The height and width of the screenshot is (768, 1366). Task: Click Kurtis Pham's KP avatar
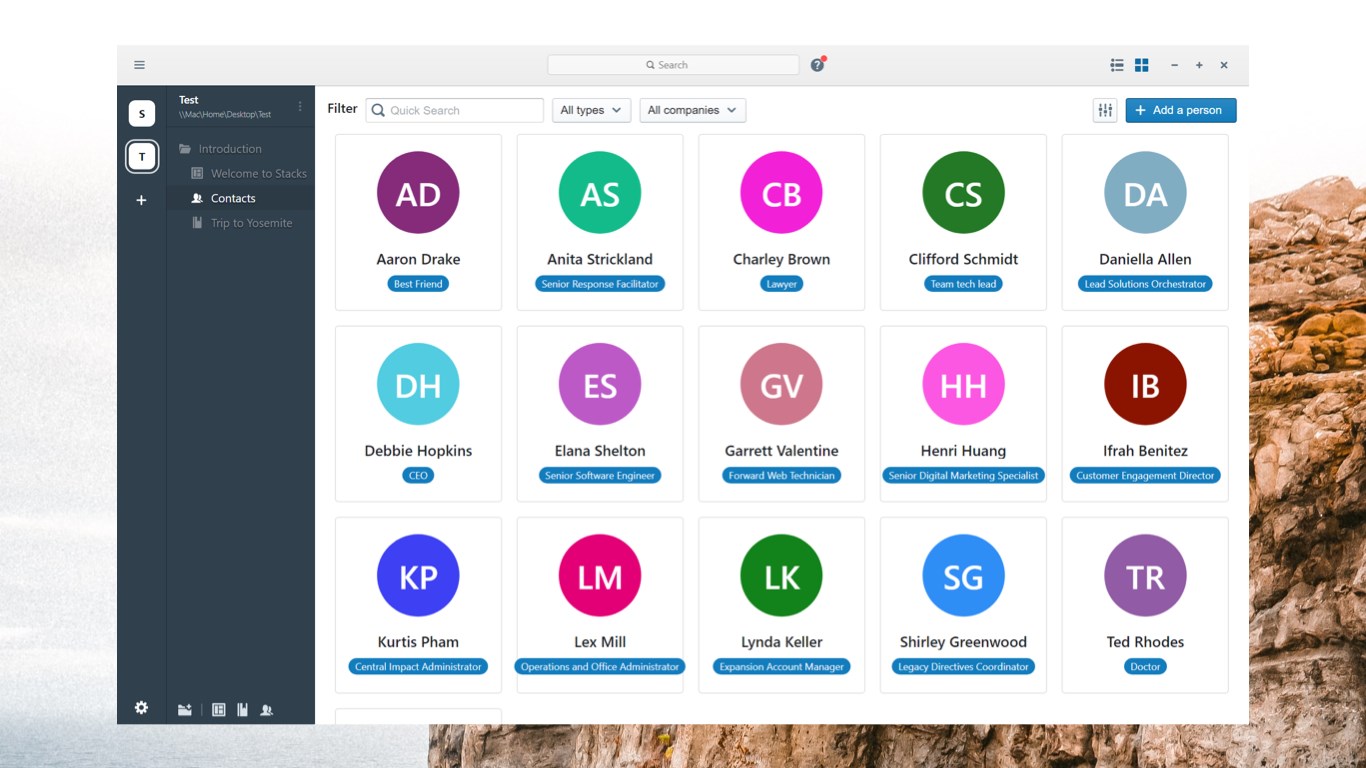pos(418,576)
